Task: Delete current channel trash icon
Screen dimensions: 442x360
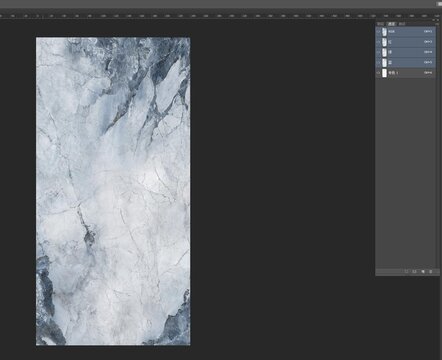Action: point(431,272)
